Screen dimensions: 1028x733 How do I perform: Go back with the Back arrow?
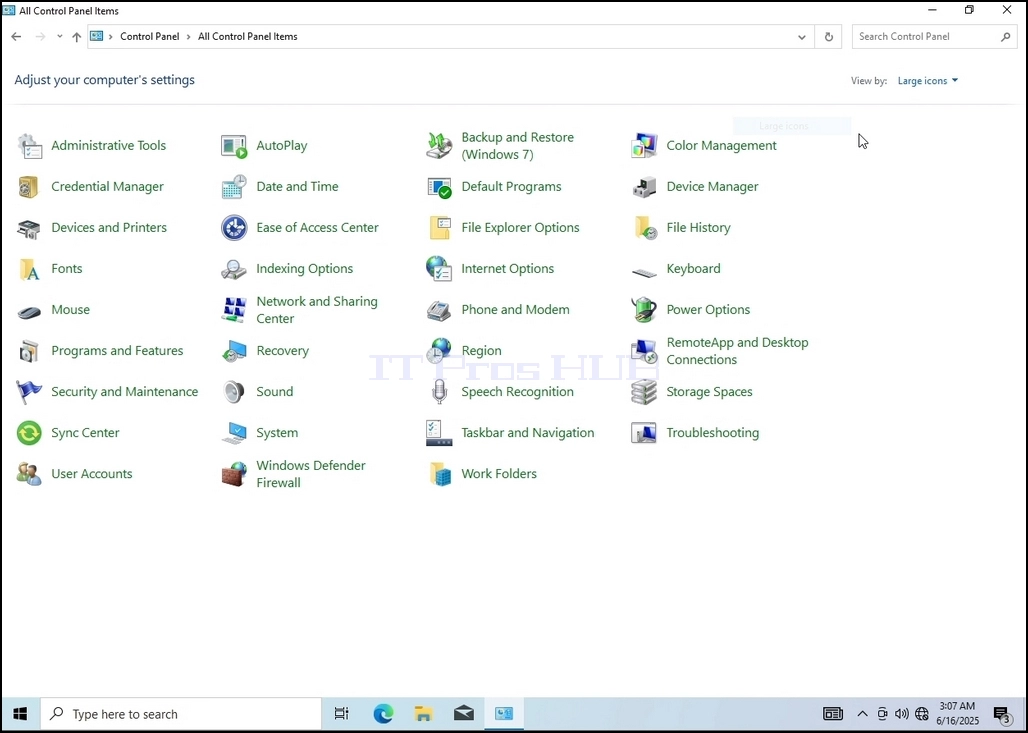16,37
